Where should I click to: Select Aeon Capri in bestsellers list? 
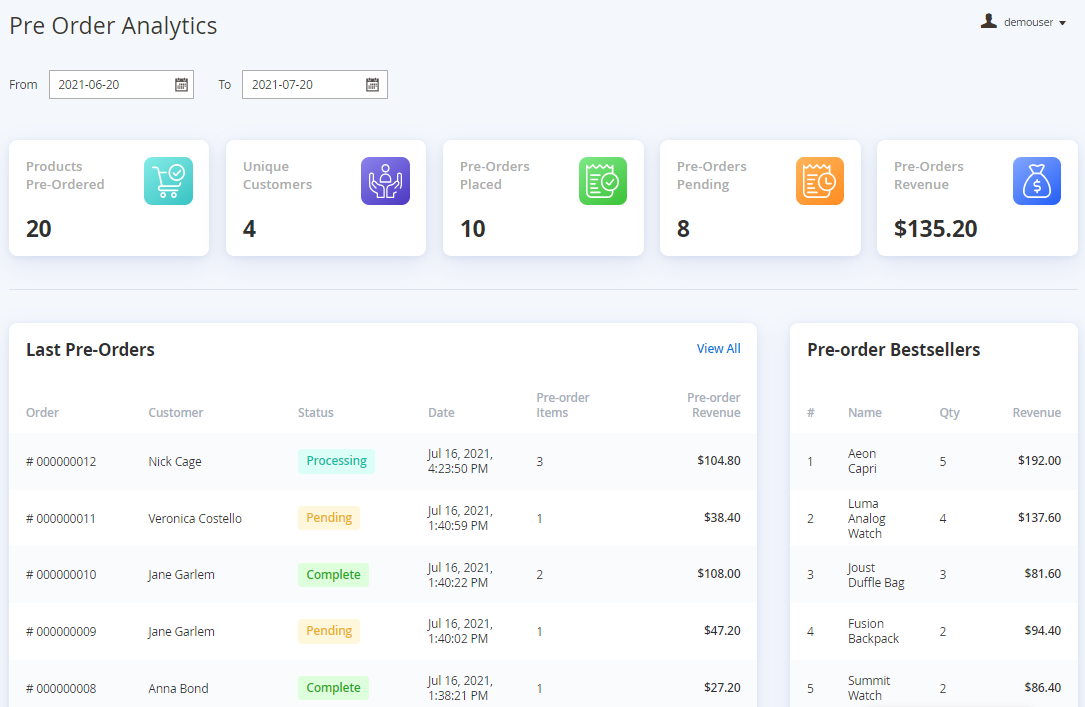(x=862, y=461)
